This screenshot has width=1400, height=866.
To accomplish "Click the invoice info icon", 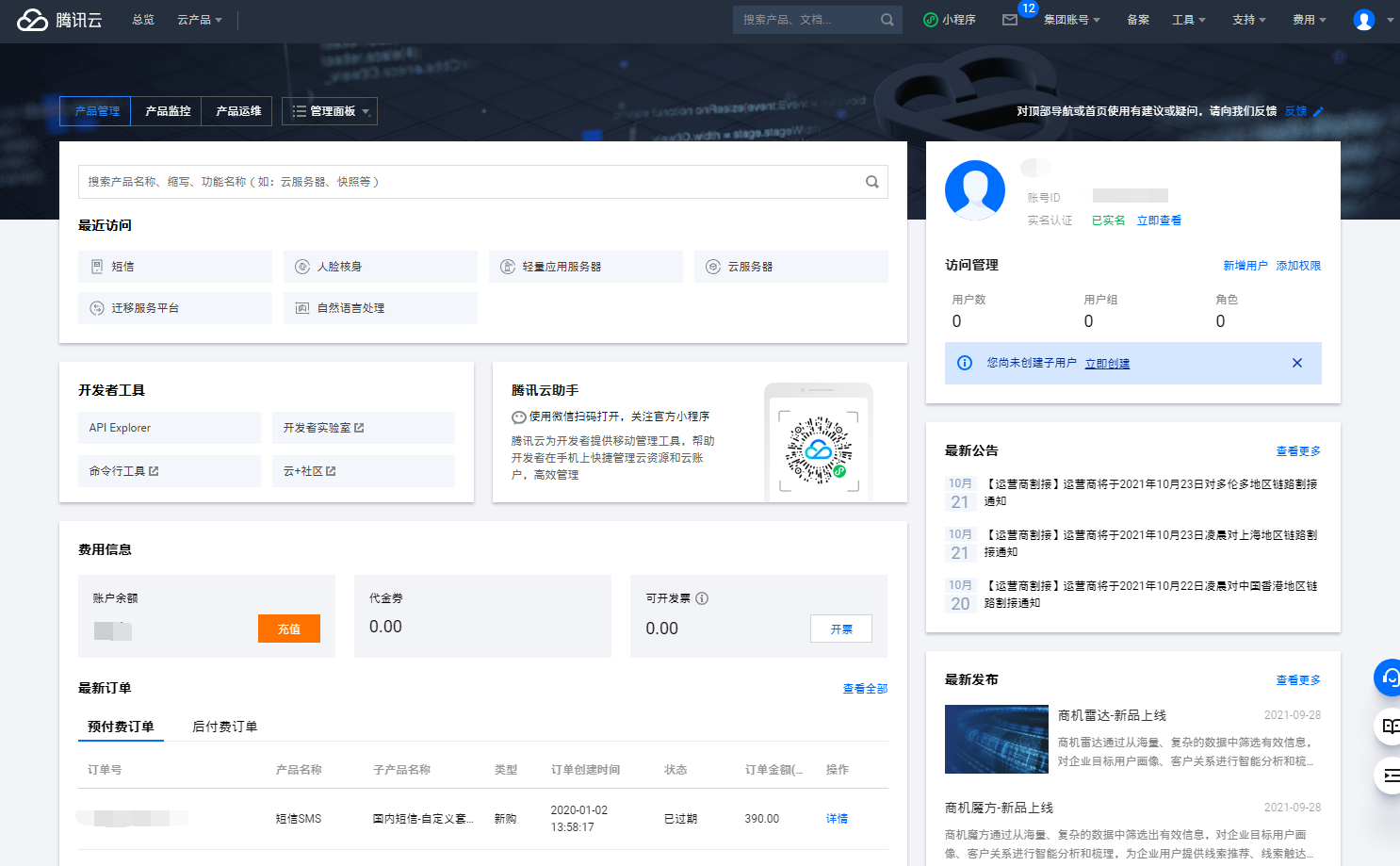I will [702, 598].
